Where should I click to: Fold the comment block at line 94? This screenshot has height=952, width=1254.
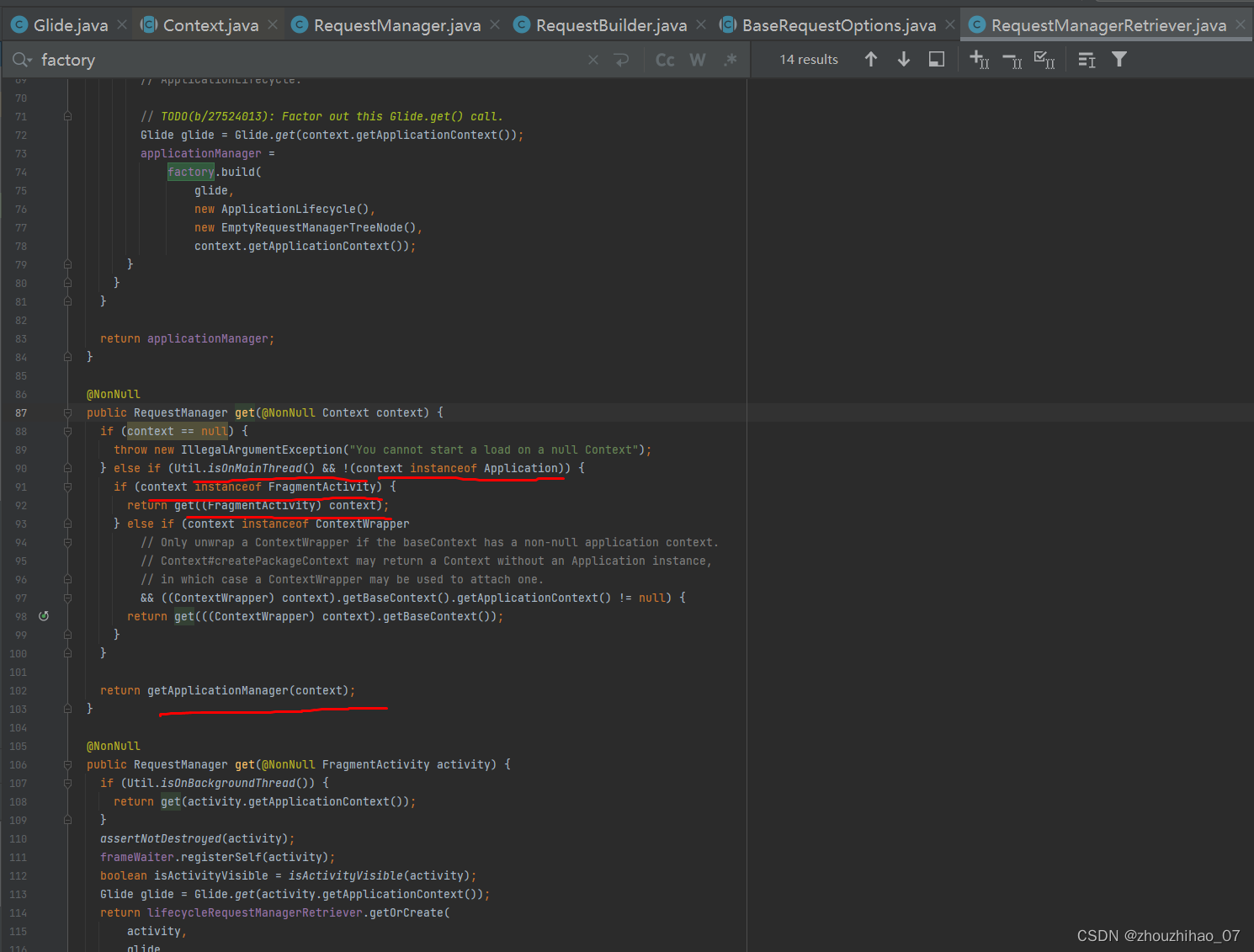(x=67, y=542)
